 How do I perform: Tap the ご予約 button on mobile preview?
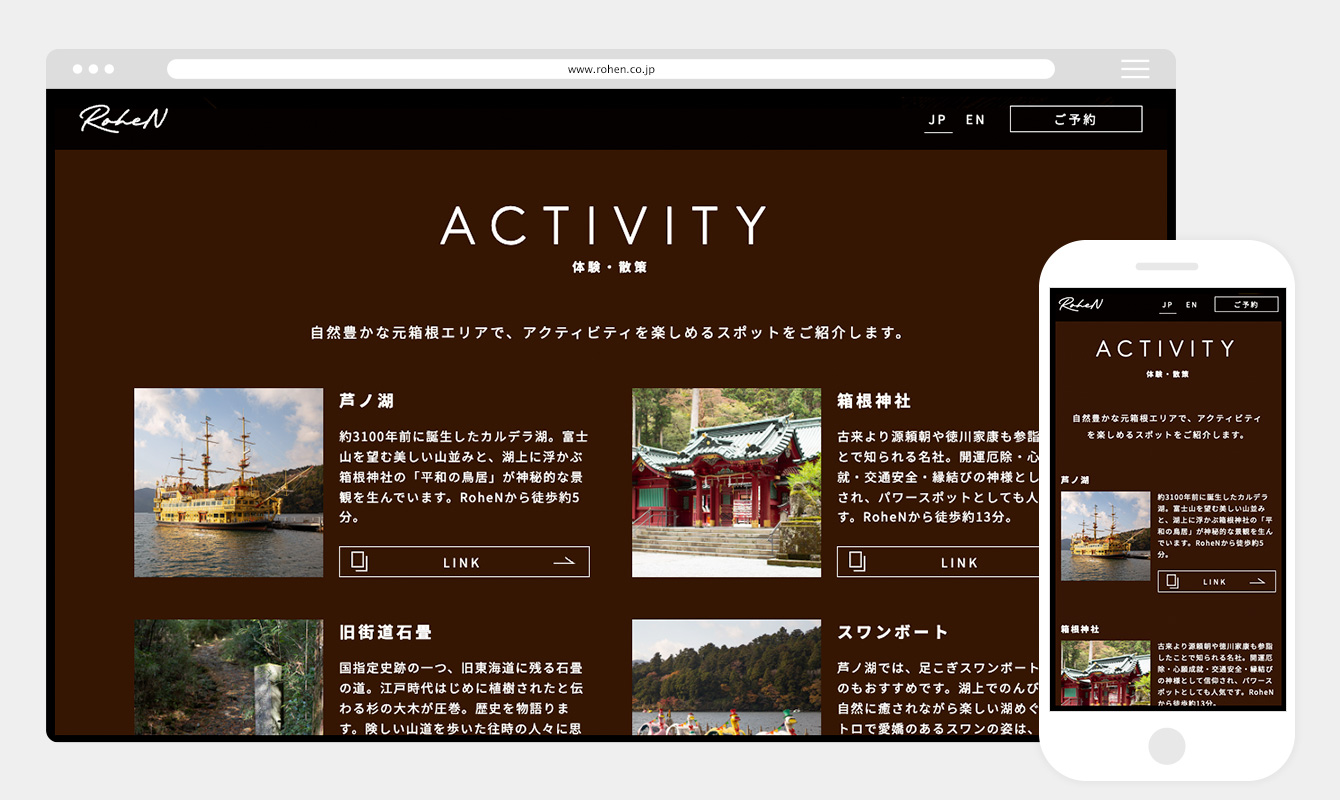[x=1246, y=305]
